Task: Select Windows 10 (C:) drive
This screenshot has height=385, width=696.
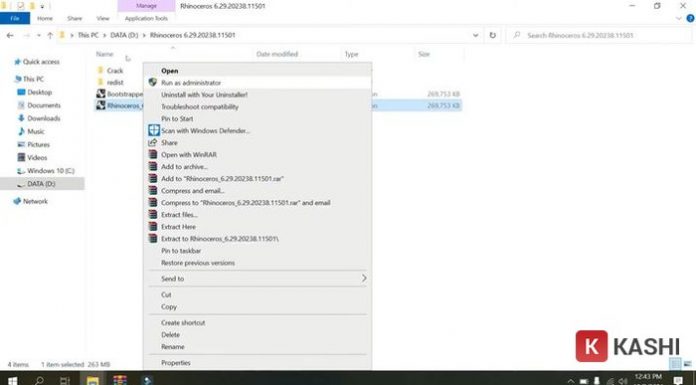Action: pyautogui.click(x=51, y=171)
